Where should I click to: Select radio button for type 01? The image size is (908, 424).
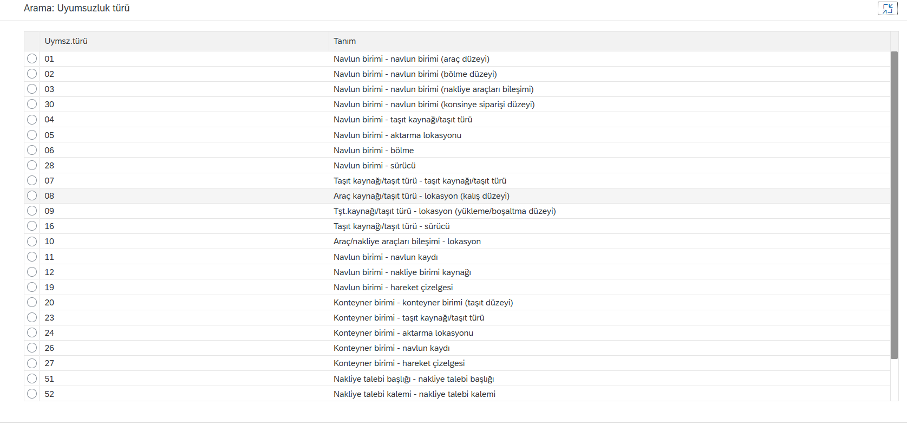tap(32, 59)
